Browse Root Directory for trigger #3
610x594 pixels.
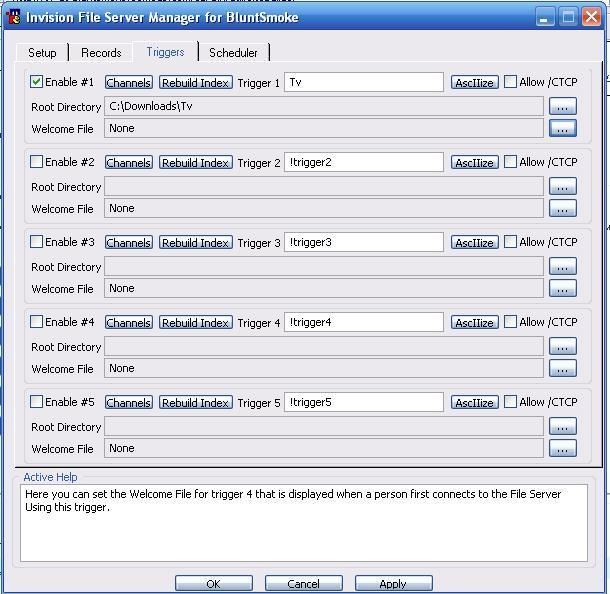pos(563,266)
